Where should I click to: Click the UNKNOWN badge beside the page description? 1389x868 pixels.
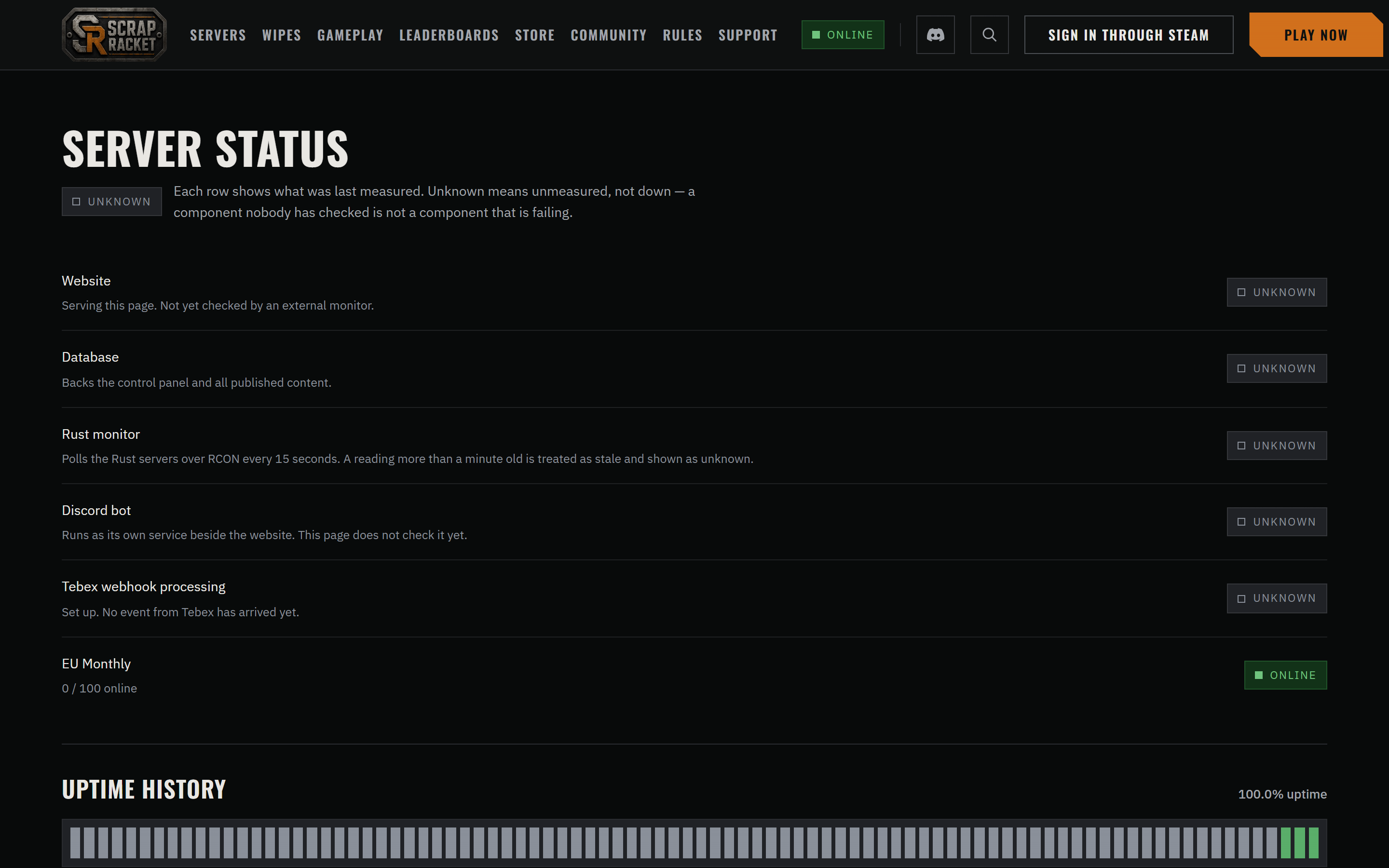click(112, 202)
